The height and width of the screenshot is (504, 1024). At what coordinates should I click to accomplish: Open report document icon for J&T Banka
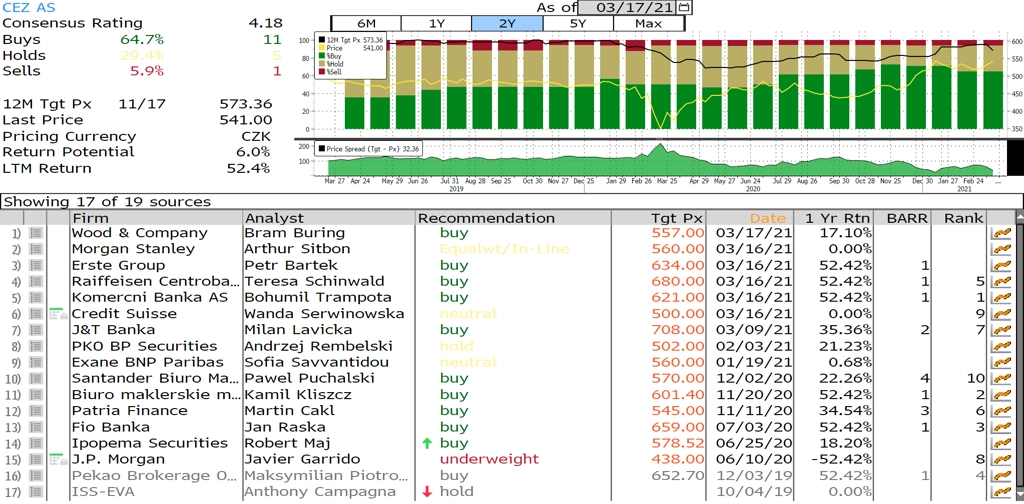pos(36,330)
